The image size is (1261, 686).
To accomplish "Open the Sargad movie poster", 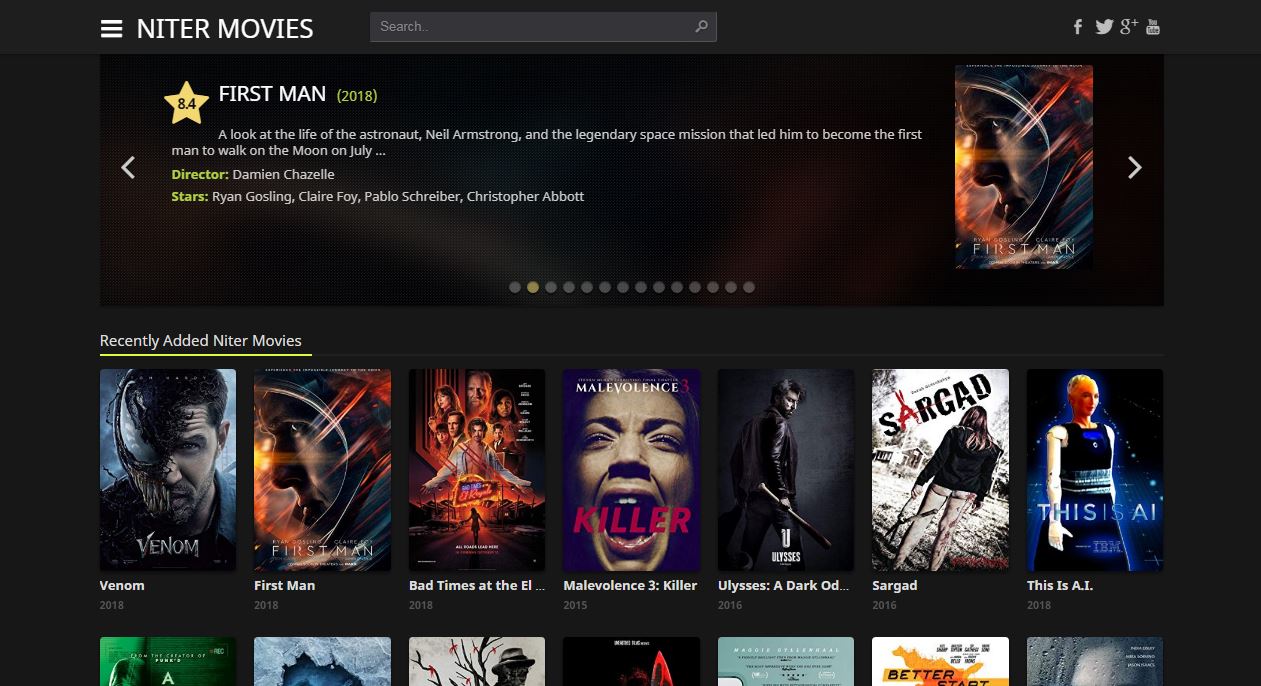I will [940, 470].
